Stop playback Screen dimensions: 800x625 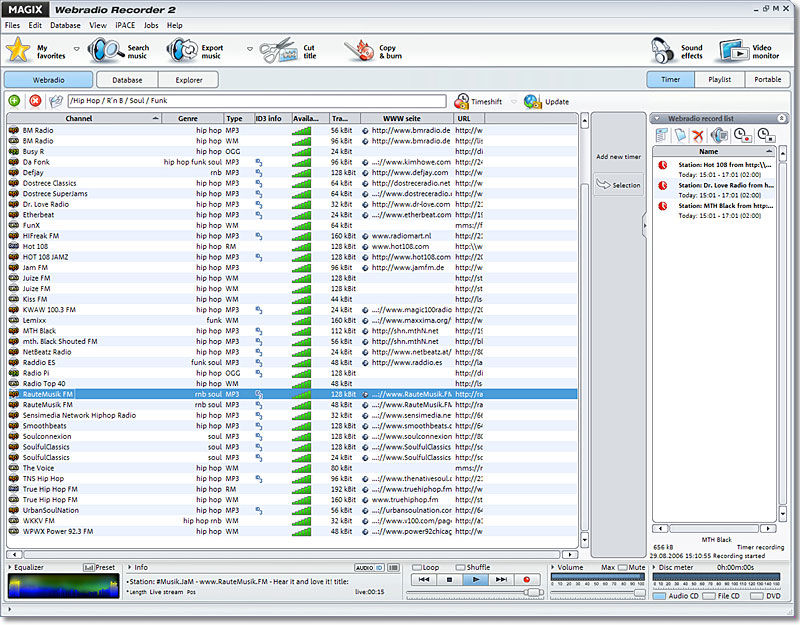pos(449,580)
